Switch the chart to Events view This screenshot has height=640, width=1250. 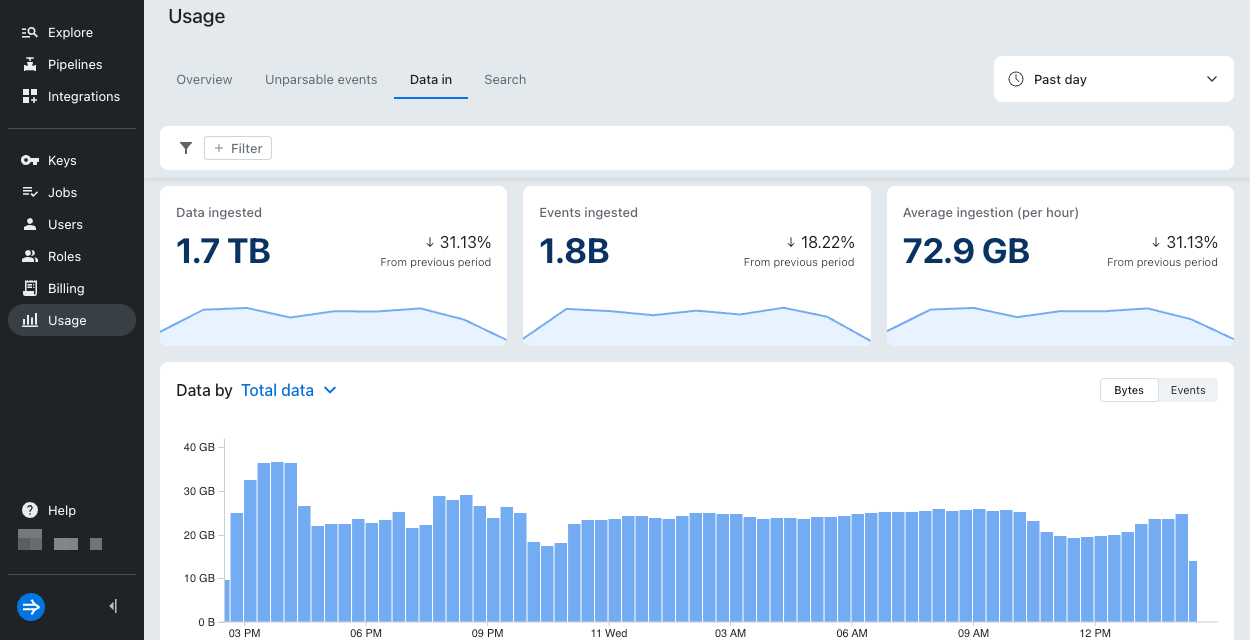coord(1188,390)
